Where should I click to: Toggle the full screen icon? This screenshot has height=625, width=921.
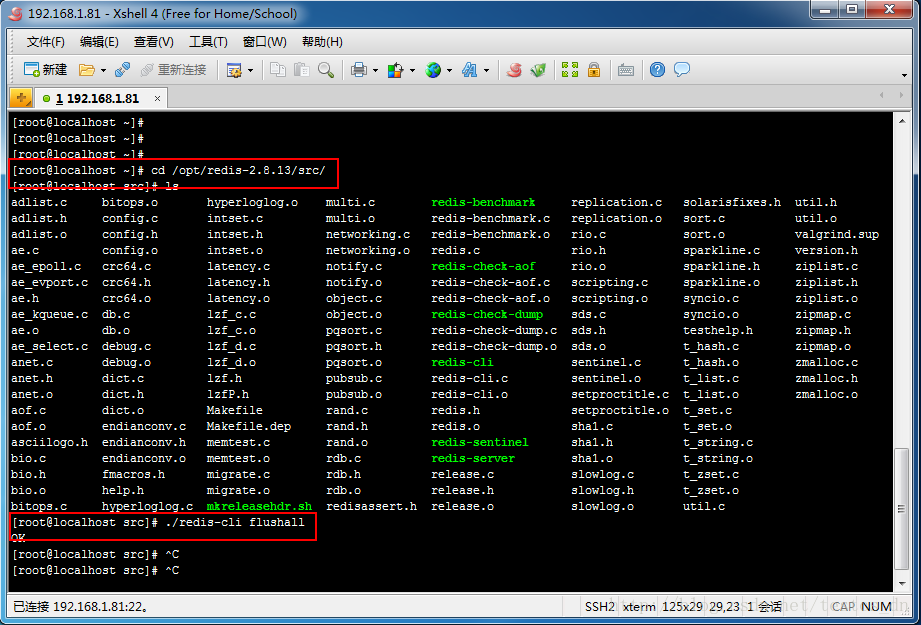pyautogui.click(x=570, y=70)
